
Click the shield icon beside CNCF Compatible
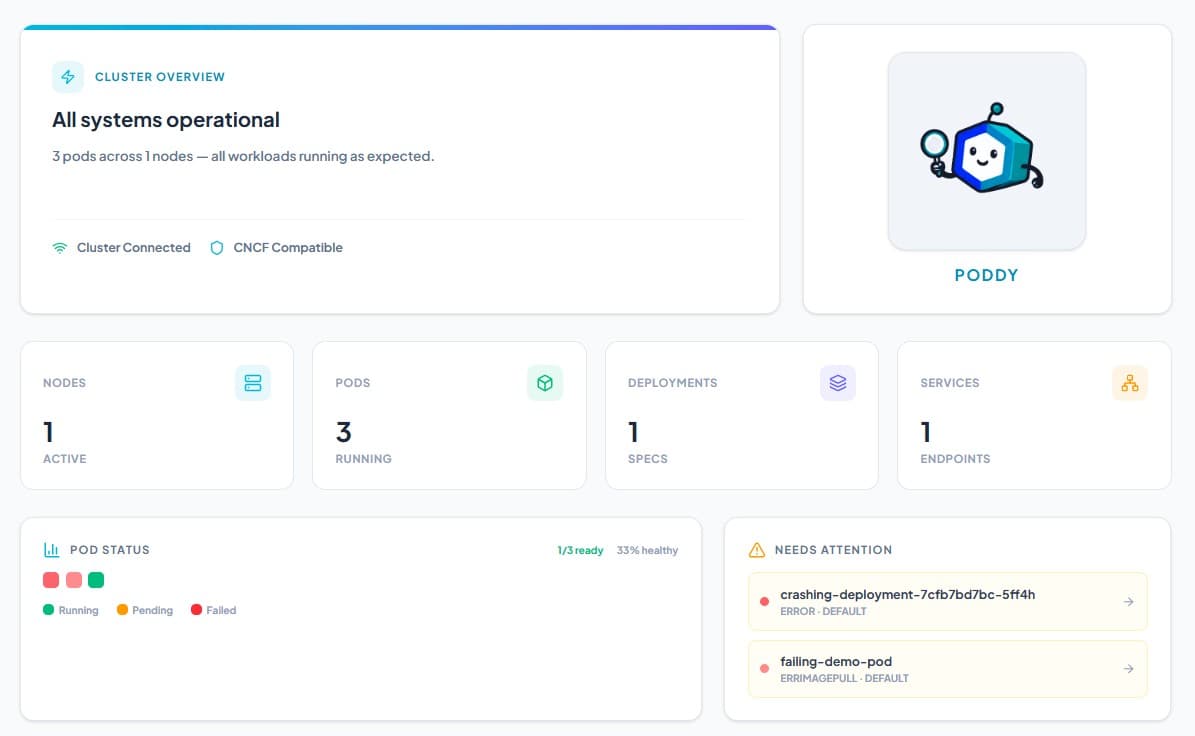(216, 248)
